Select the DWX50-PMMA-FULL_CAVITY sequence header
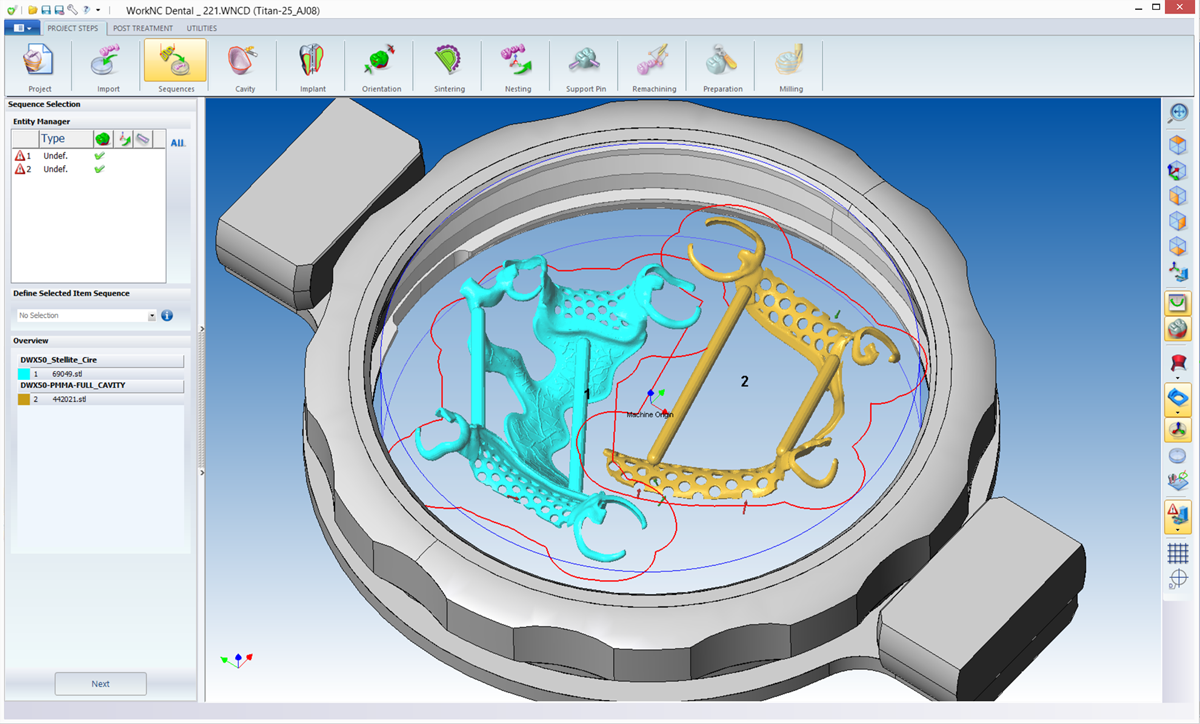The image size is (1200, 724). [98, 385]
